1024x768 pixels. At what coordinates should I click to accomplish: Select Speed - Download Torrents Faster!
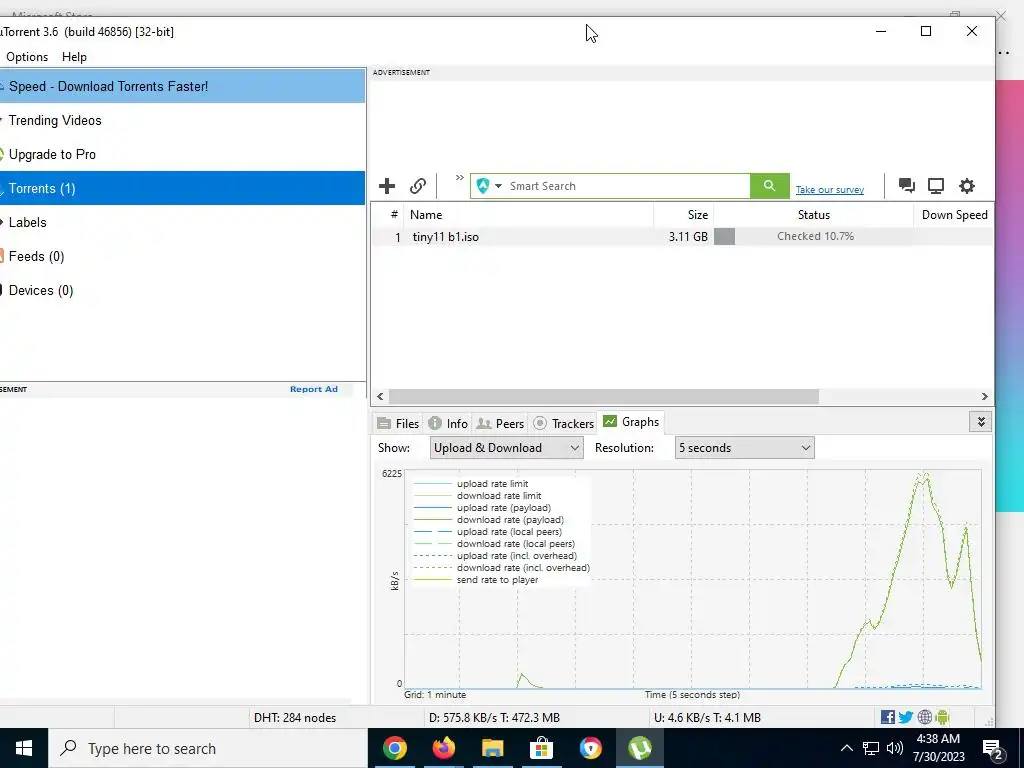click(x=182, y=86)
